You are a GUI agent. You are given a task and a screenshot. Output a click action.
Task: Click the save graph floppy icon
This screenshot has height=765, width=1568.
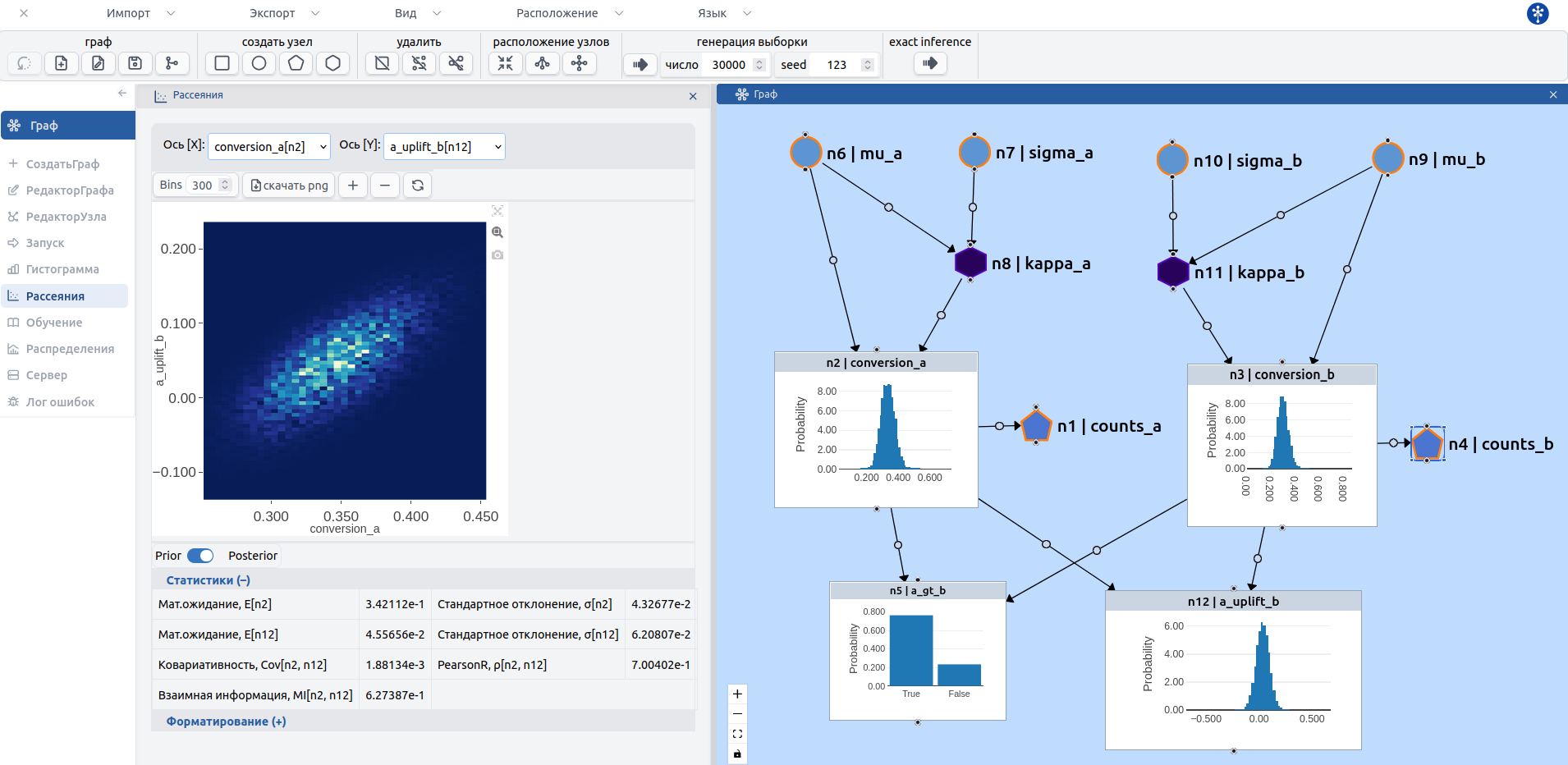135,63
